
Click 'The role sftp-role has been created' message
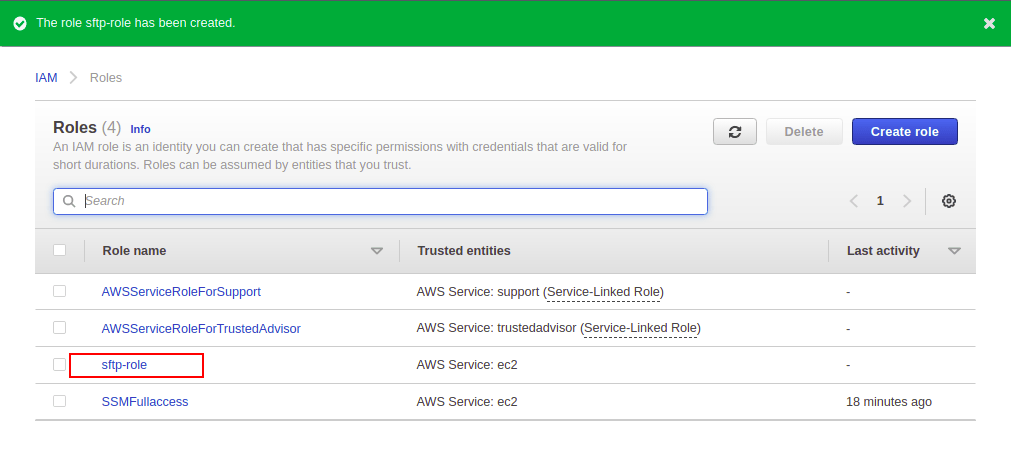click(x=136, y=23)
